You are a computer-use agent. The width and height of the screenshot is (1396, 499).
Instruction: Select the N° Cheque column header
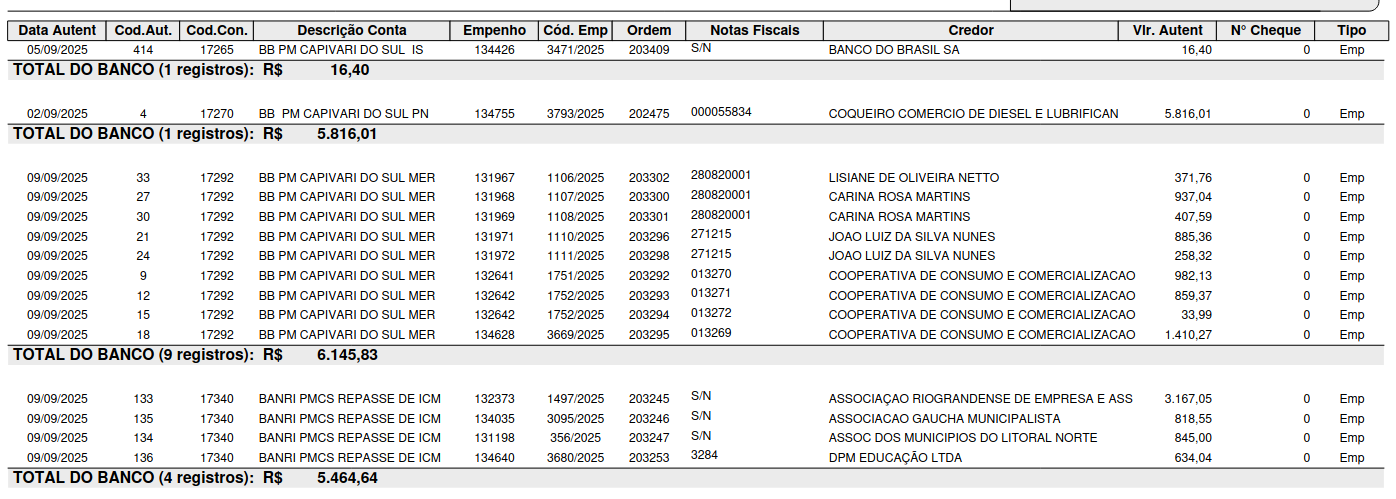coord(1265,30)
